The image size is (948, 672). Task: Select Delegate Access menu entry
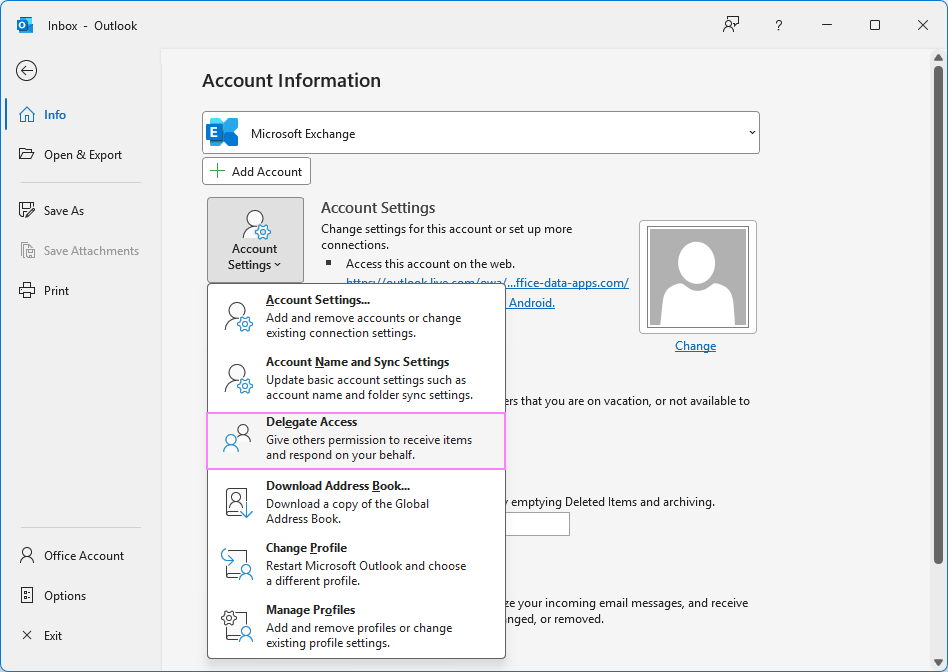[356, 440]
